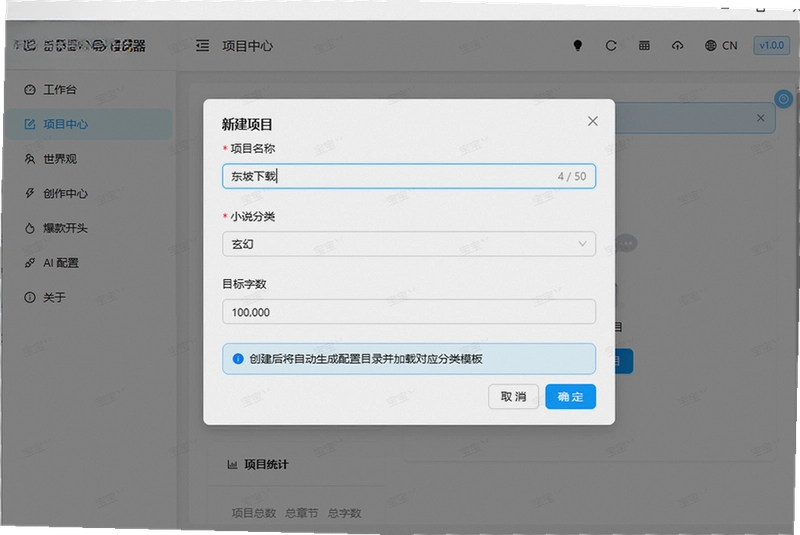Open the table layout icon in header

(644, 45)
